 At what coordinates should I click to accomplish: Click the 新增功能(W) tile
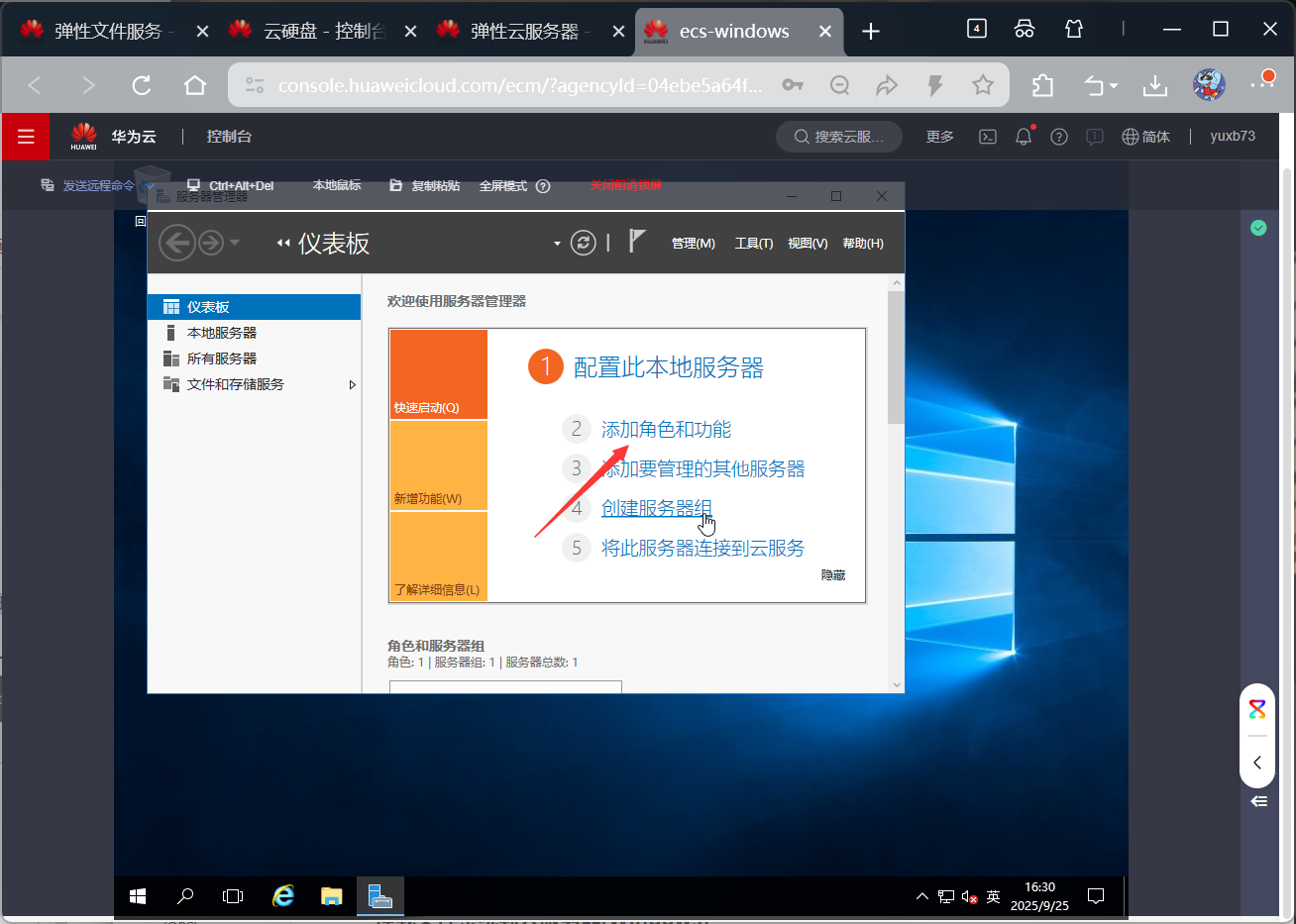439,465
